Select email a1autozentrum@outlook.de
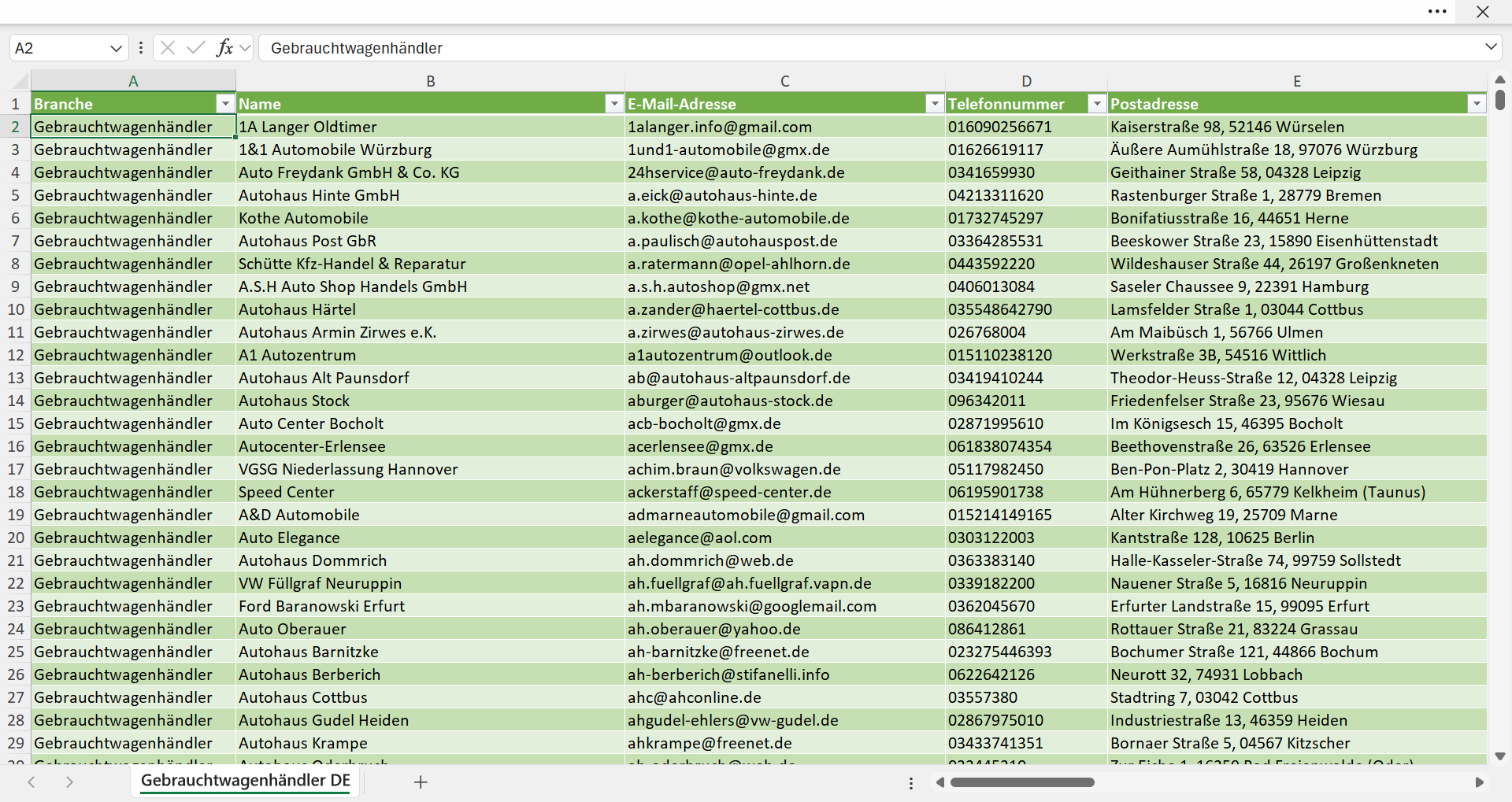The height and width of the screenshot is (802, 1512). tap(785, 355)
